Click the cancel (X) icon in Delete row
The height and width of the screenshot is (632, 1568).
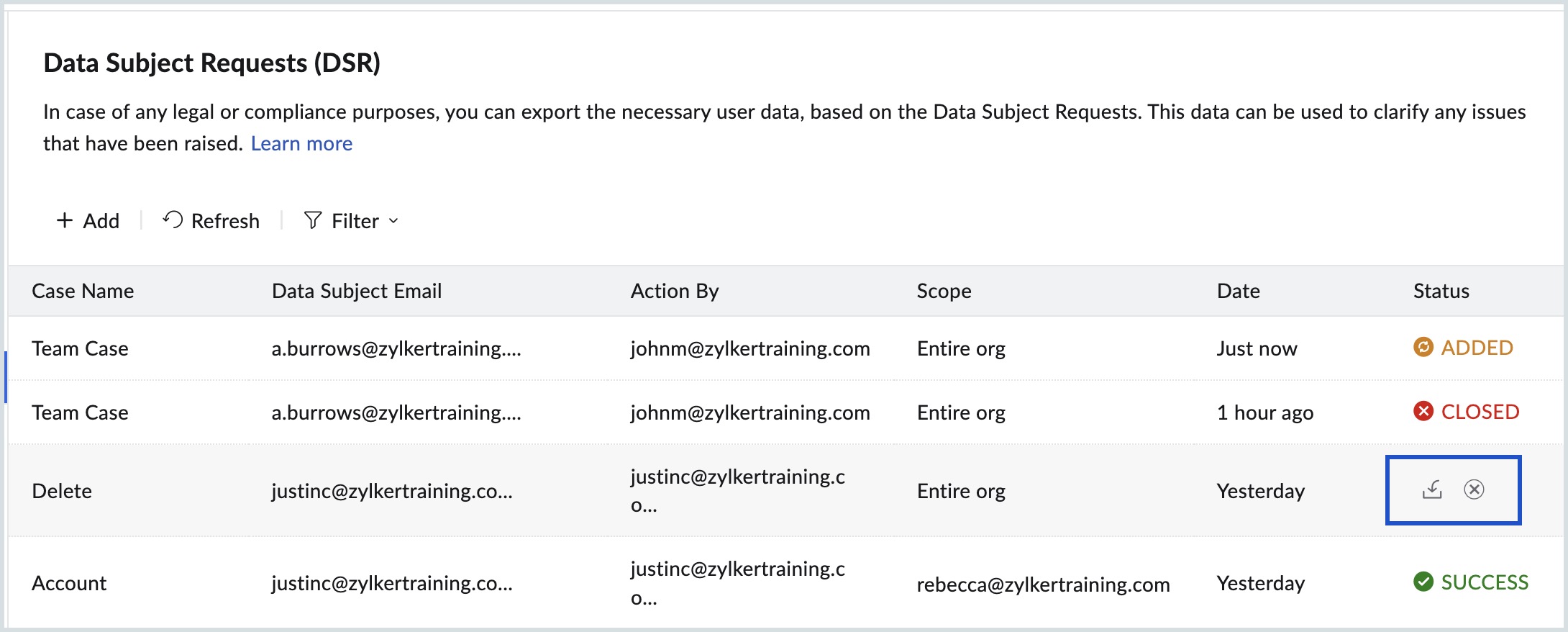[x=1474, y=489]
